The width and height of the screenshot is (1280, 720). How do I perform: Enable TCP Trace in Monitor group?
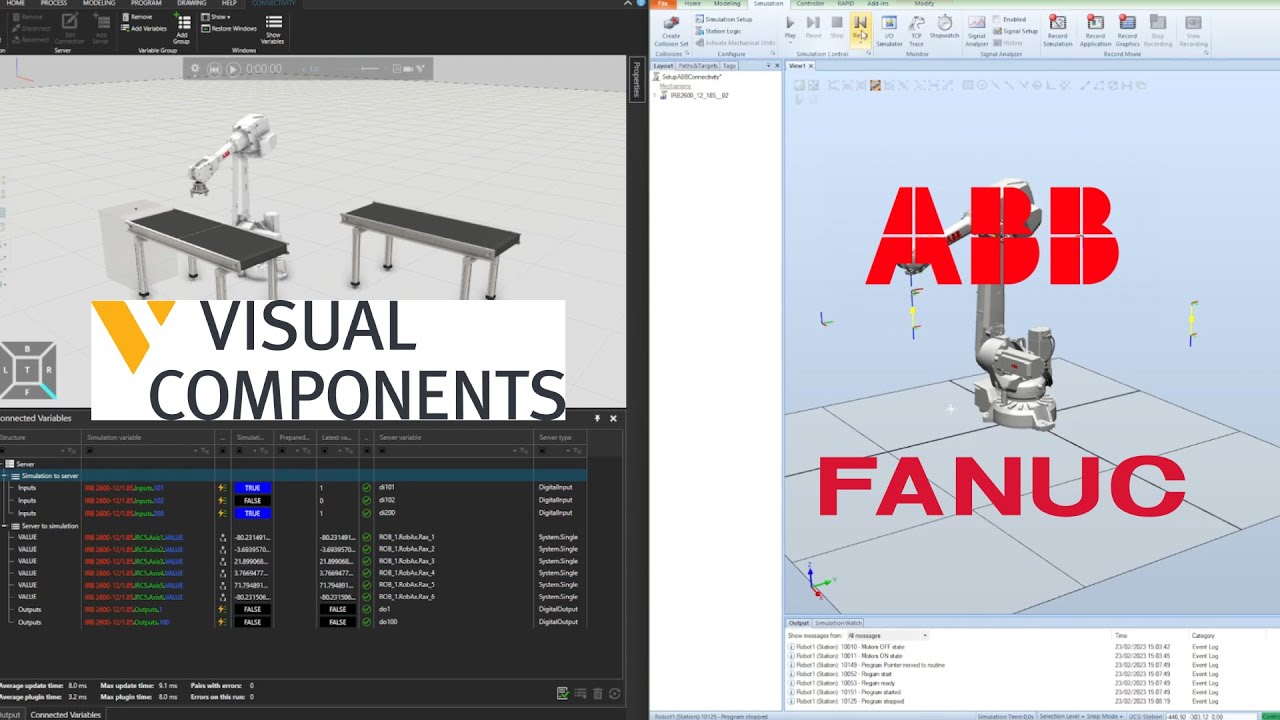tap(916, 31)
